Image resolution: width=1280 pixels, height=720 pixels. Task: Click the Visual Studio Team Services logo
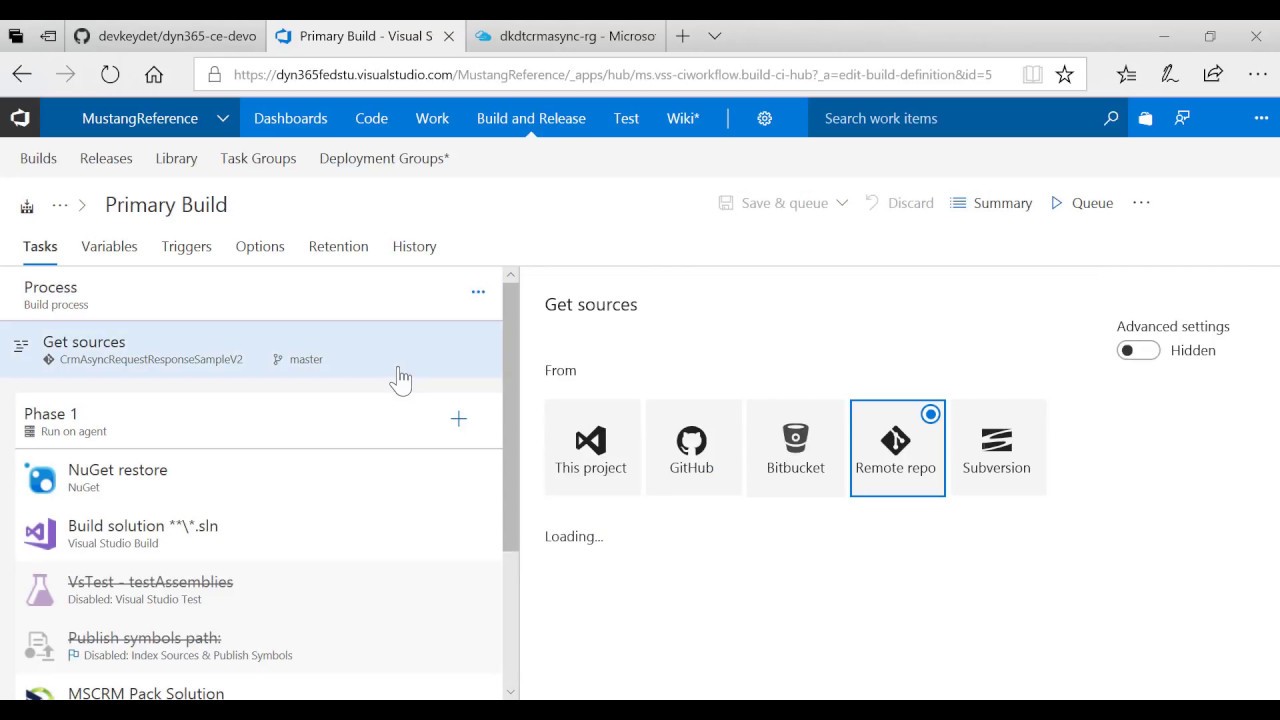20,118
